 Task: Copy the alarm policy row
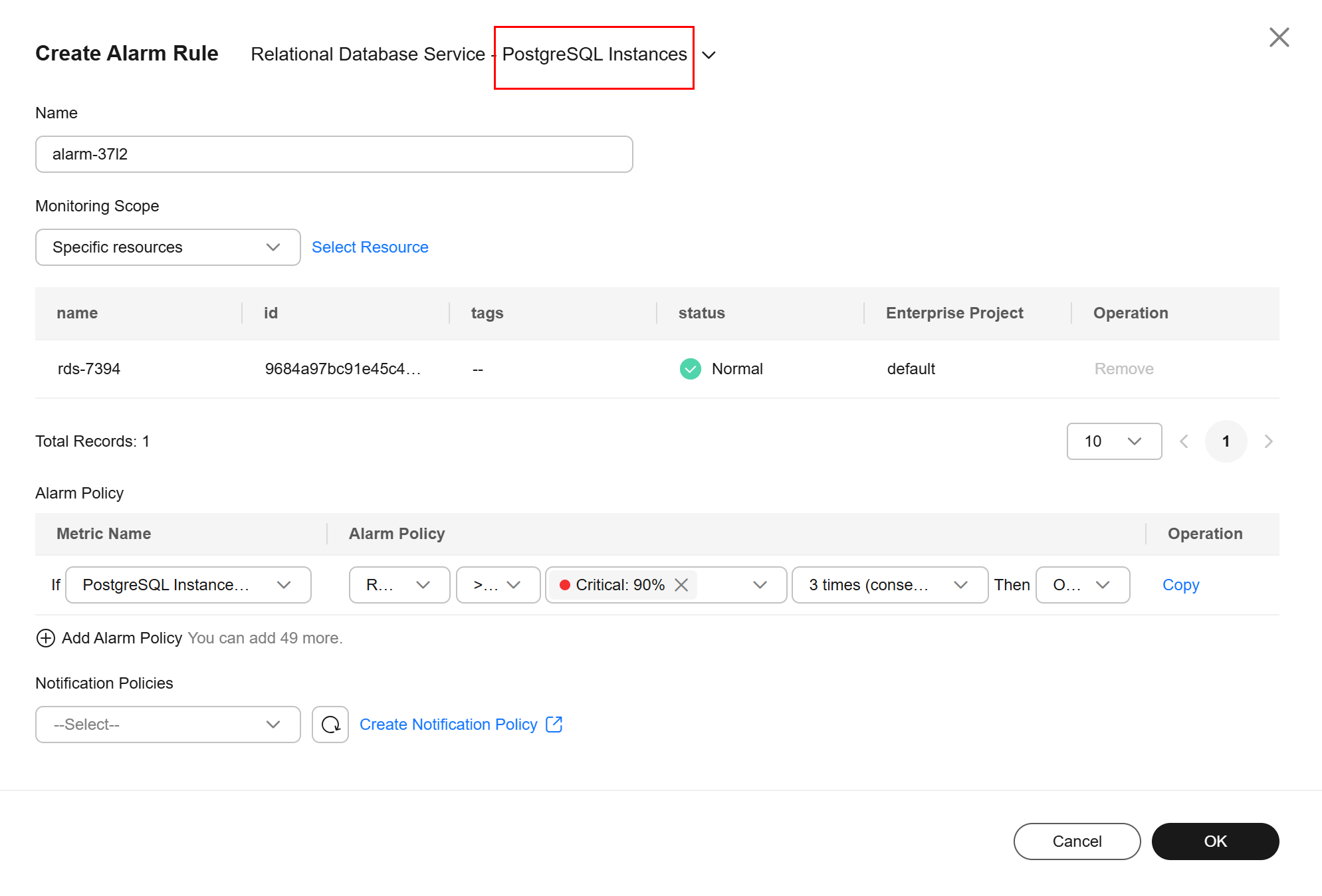(1181, 585)
